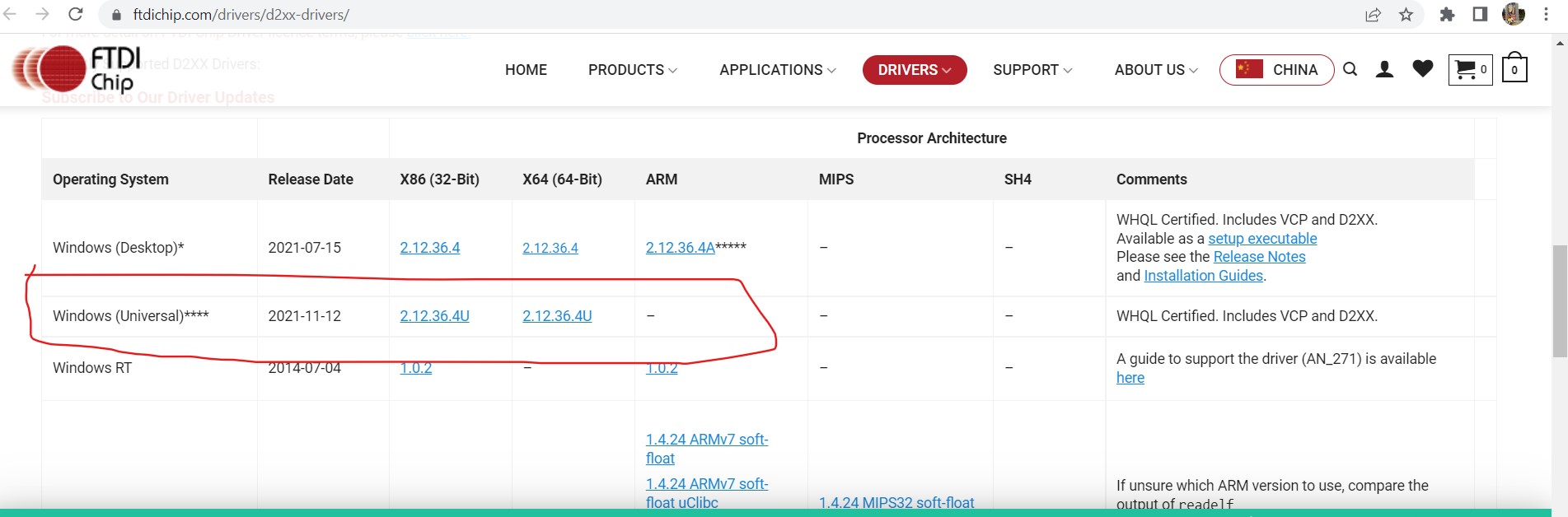Screen dimensions: 1568x517
Task: Open 1.4.24 ARMv7 soft-float uClibc link
Action: click(707, 493)
